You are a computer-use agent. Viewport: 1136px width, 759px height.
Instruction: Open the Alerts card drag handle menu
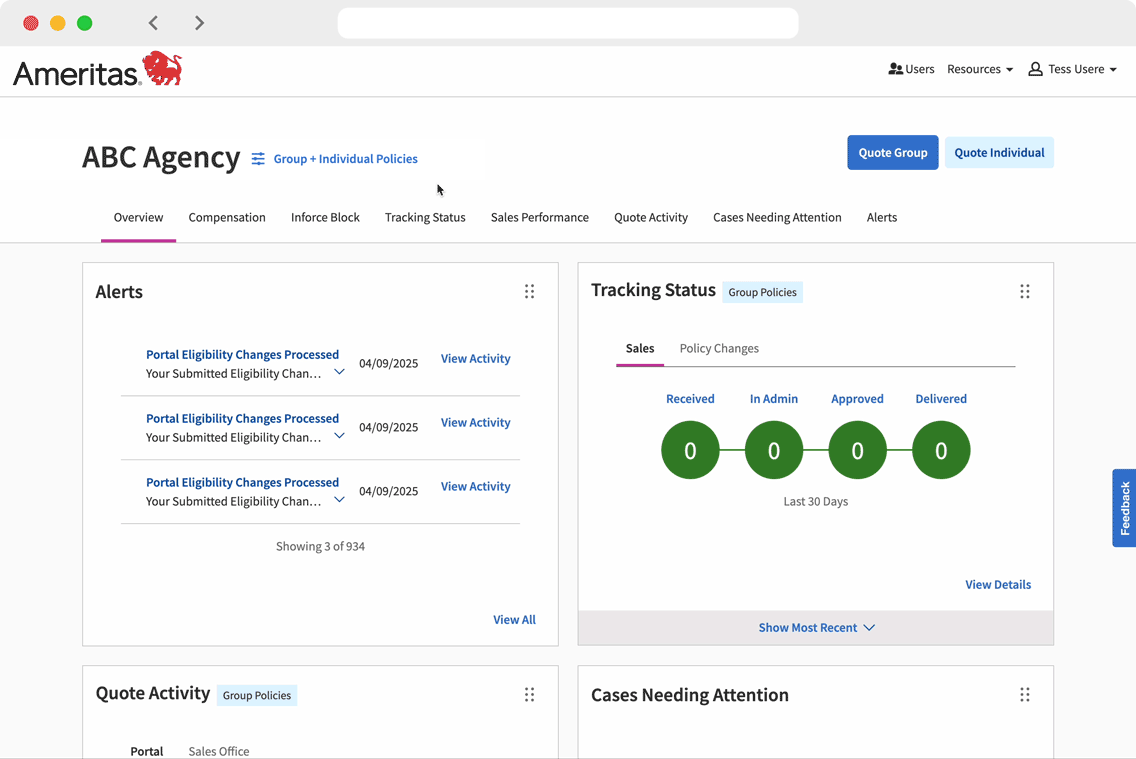click(x=529, y=292)
